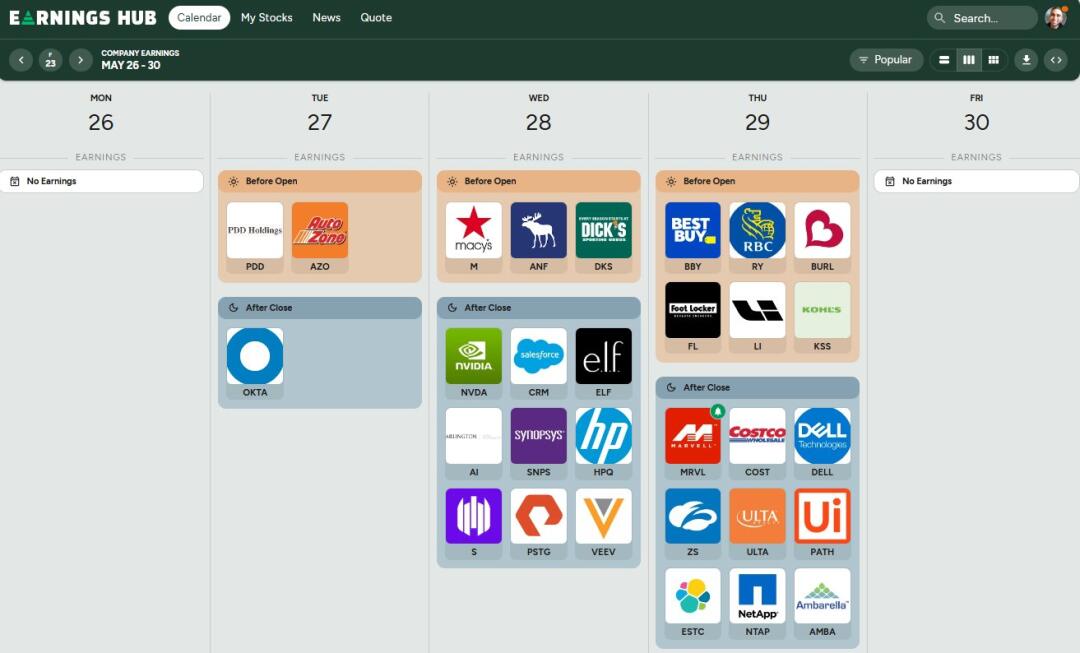
Task: Open the embed code button
Action: (x=1056, y=60)
